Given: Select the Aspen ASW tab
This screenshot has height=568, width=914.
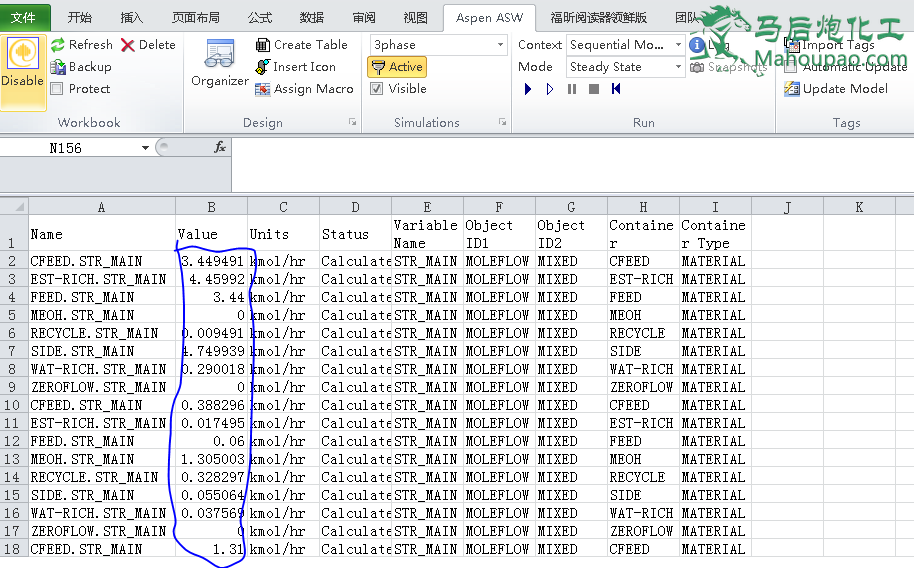Looking at the screenshot, I should coord(490,17).
